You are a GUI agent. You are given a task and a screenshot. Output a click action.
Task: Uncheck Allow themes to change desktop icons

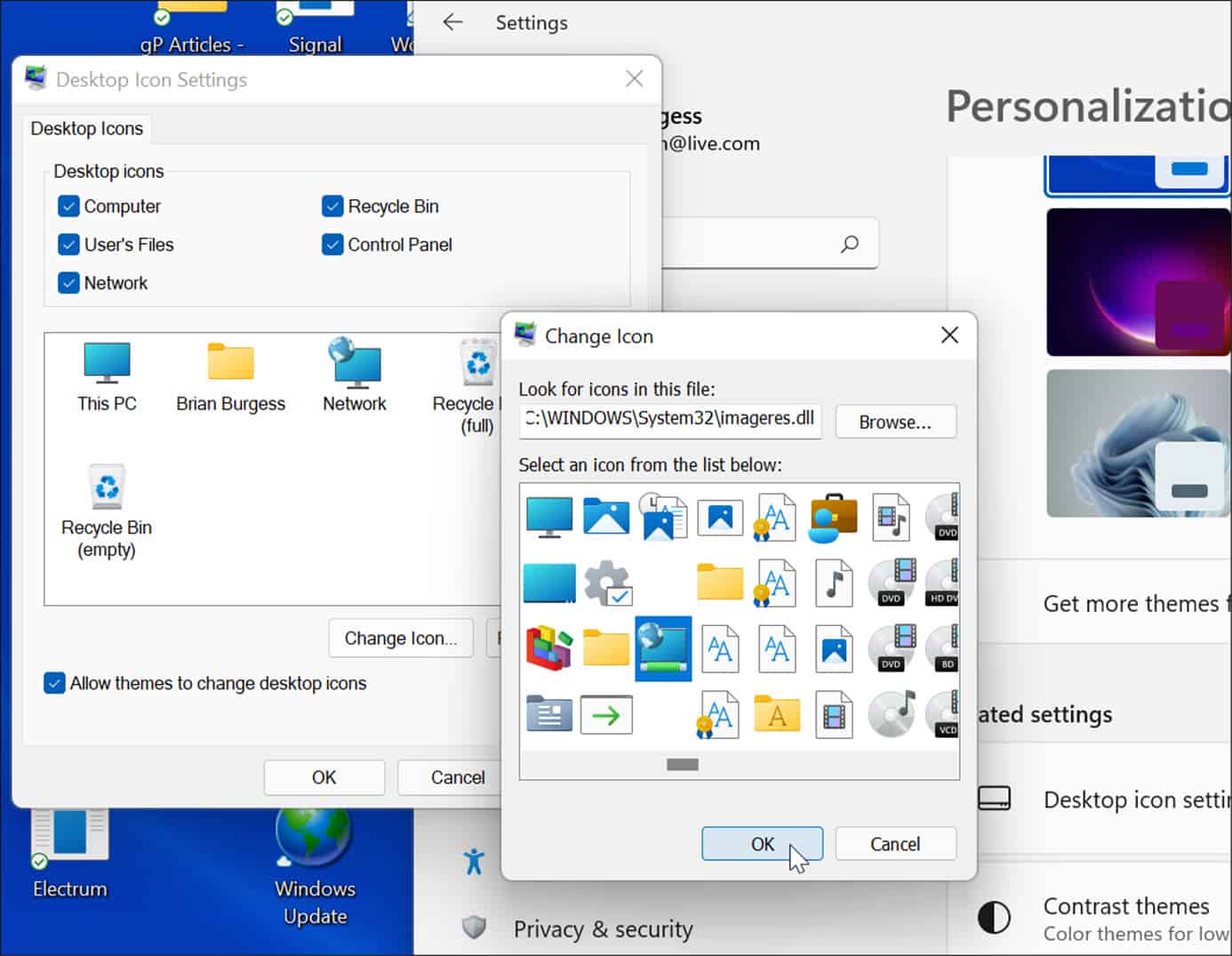coord(54,682)
